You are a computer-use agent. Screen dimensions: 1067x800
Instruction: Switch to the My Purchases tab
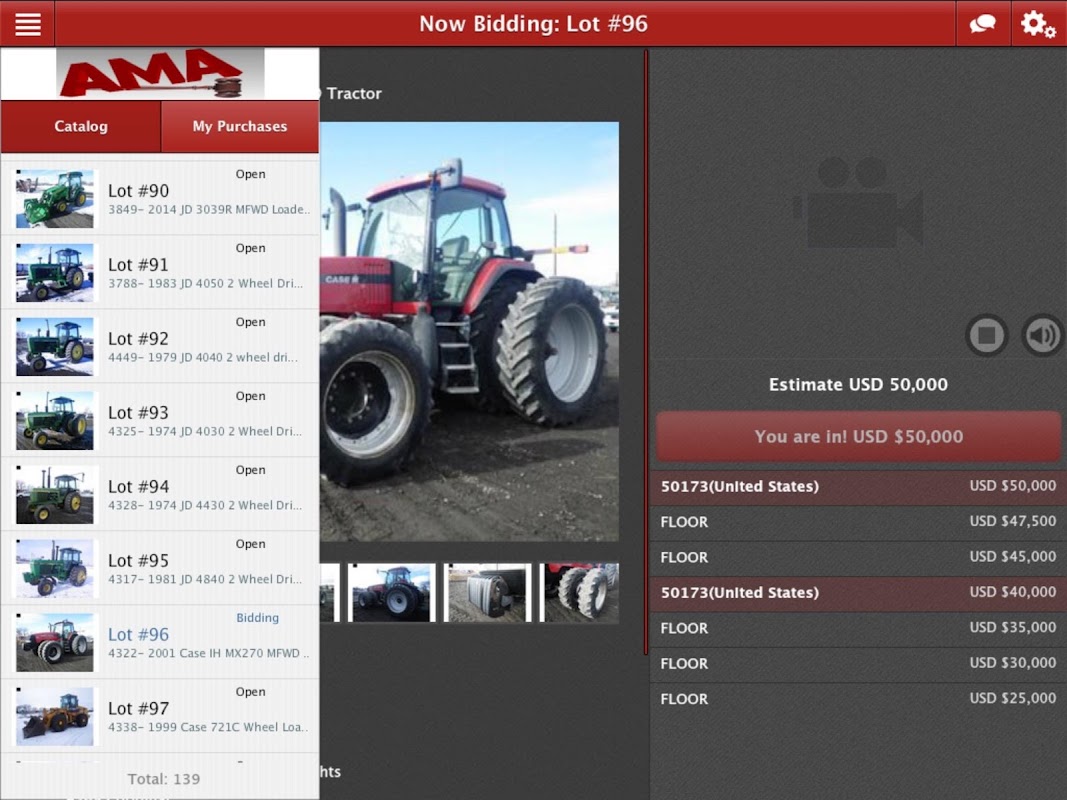[240, 127]
